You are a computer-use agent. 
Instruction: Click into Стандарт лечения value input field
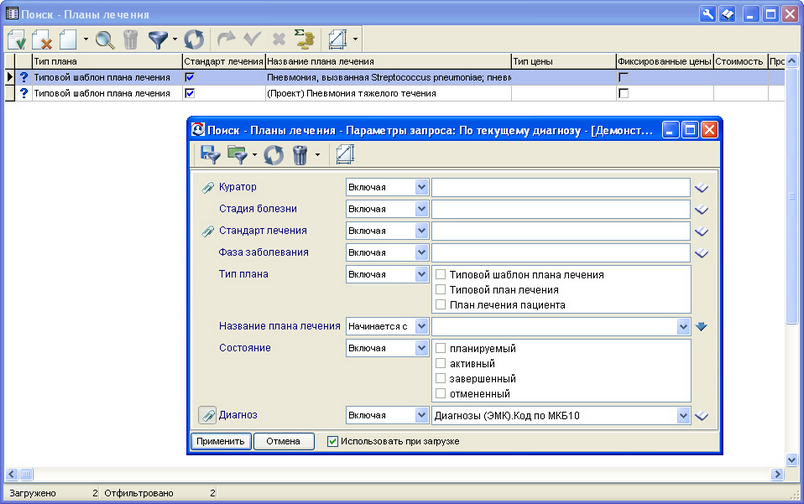click(x=561, y=231)
